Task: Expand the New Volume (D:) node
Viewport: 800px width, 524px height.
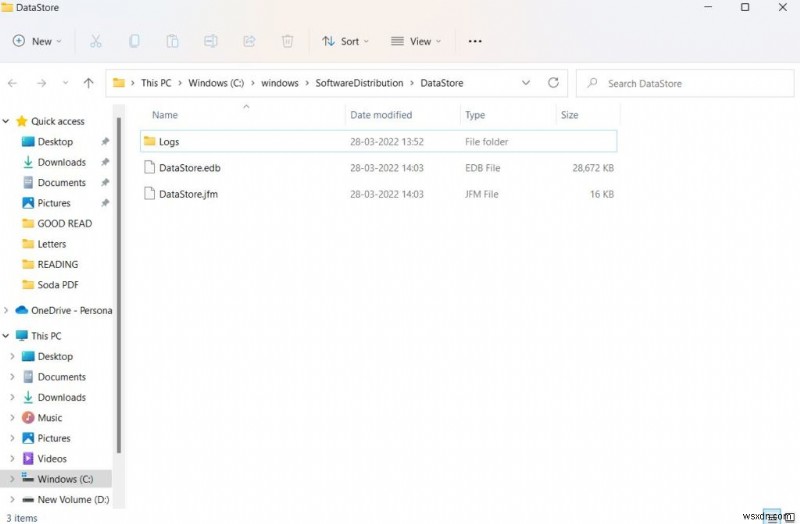Action: (x=12, y=500)
